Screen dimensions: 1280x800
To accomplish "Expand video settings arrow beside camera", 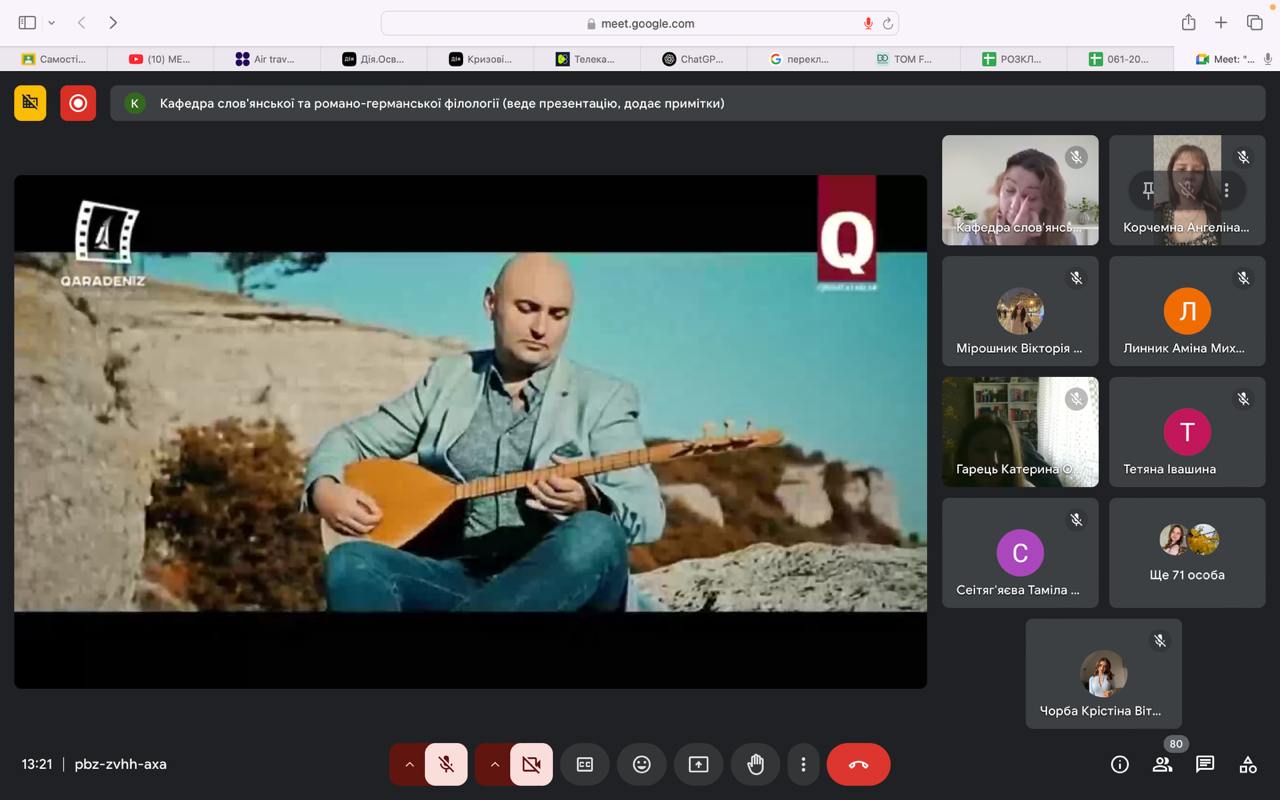I will coord(493,765).
